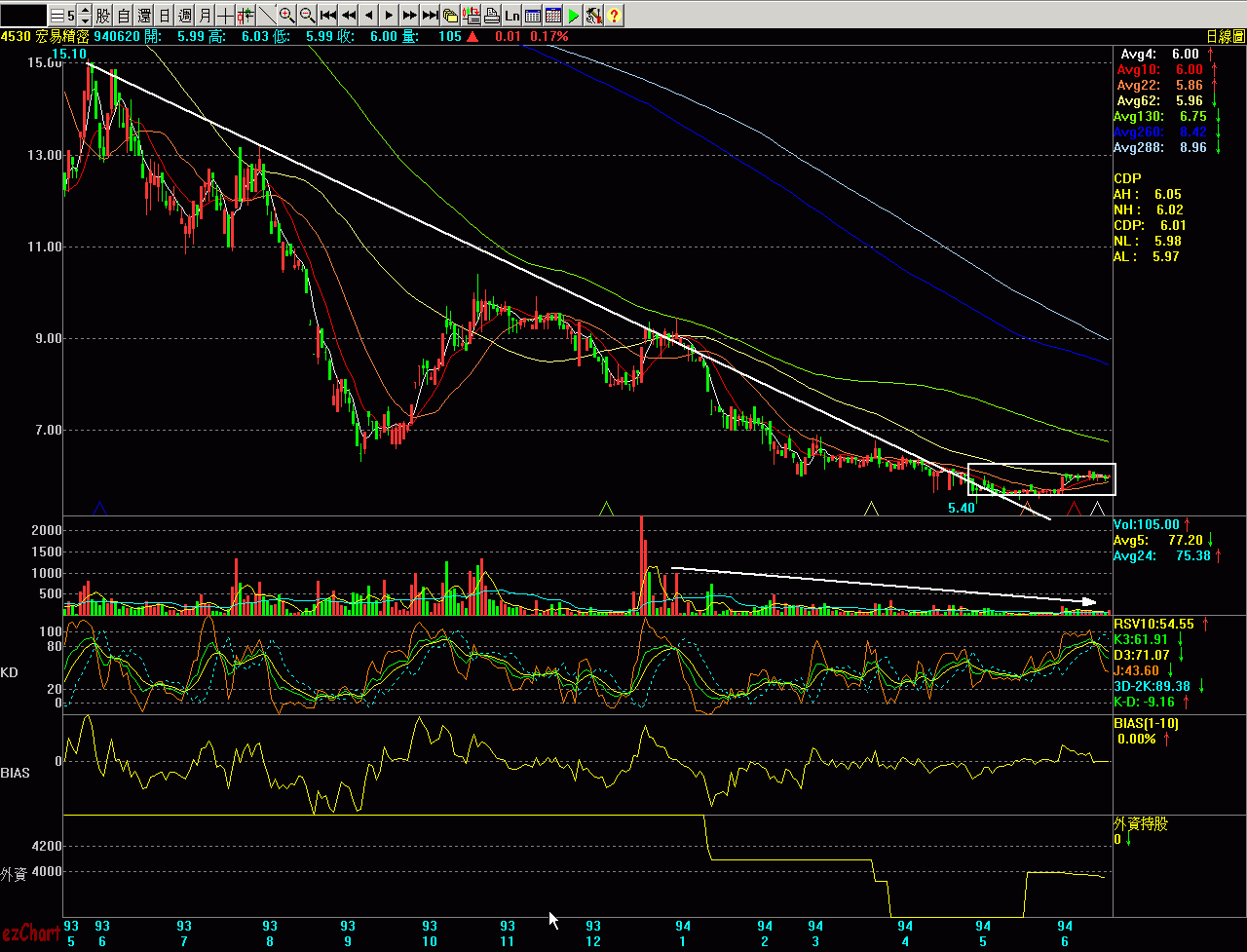Click the 外資持股 label
This screenshot has height=952, width=1247.
click(1141, 824)
